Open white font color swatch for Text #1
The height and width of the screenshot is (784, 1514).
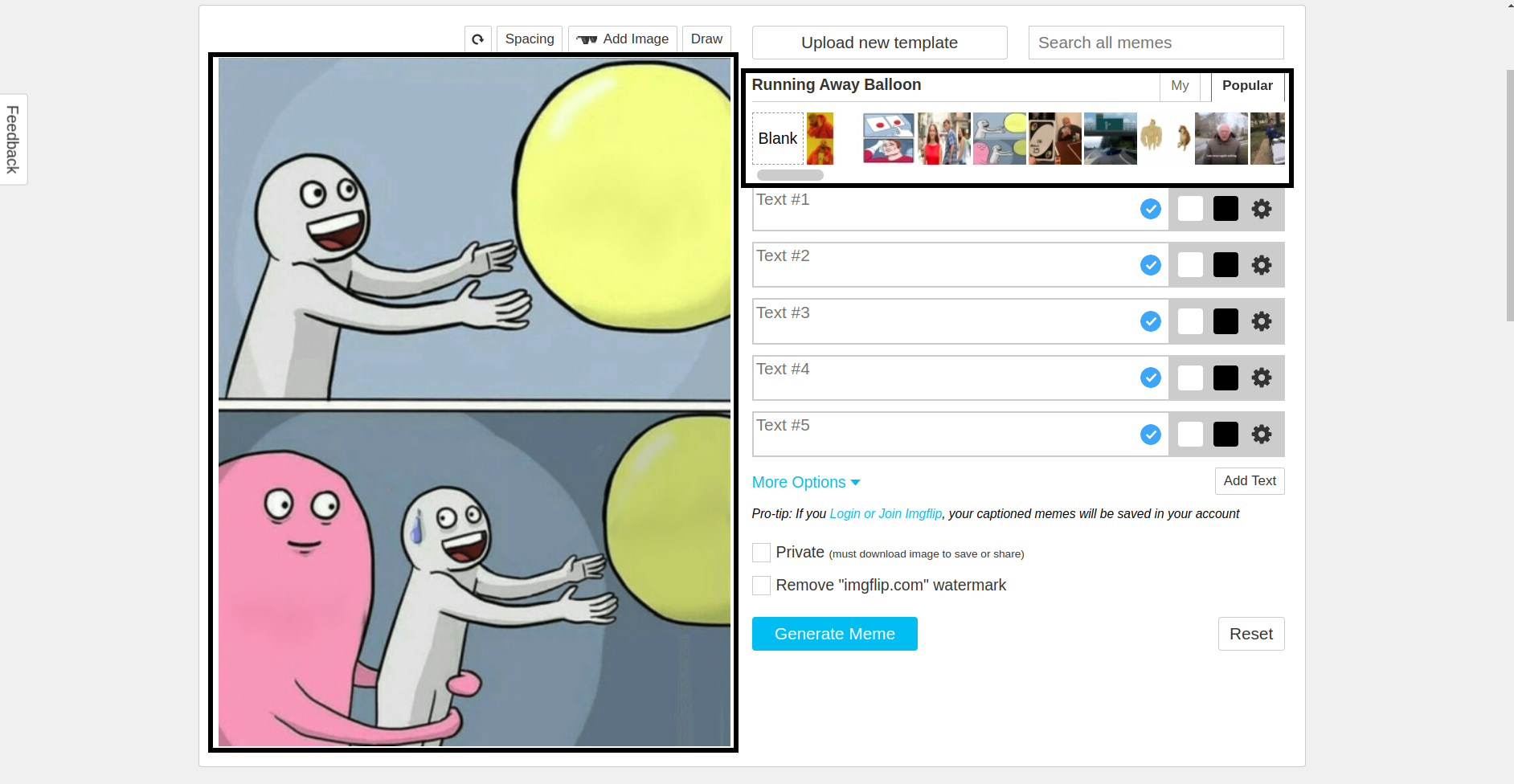click(x=1190, y=209)
